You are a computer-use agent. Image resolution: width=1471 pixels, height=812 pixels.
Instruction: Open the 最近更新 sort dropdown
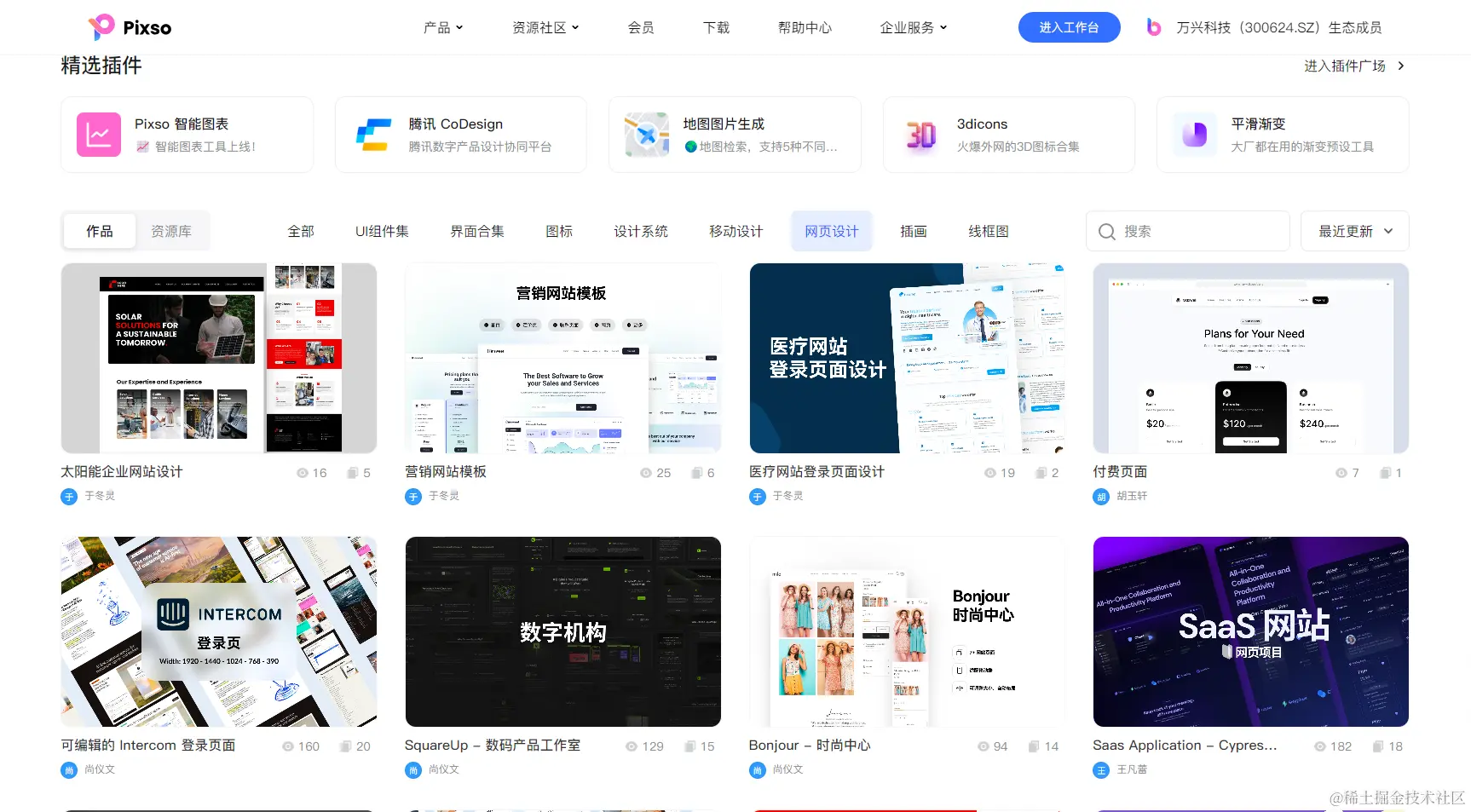click(1353, 231)
